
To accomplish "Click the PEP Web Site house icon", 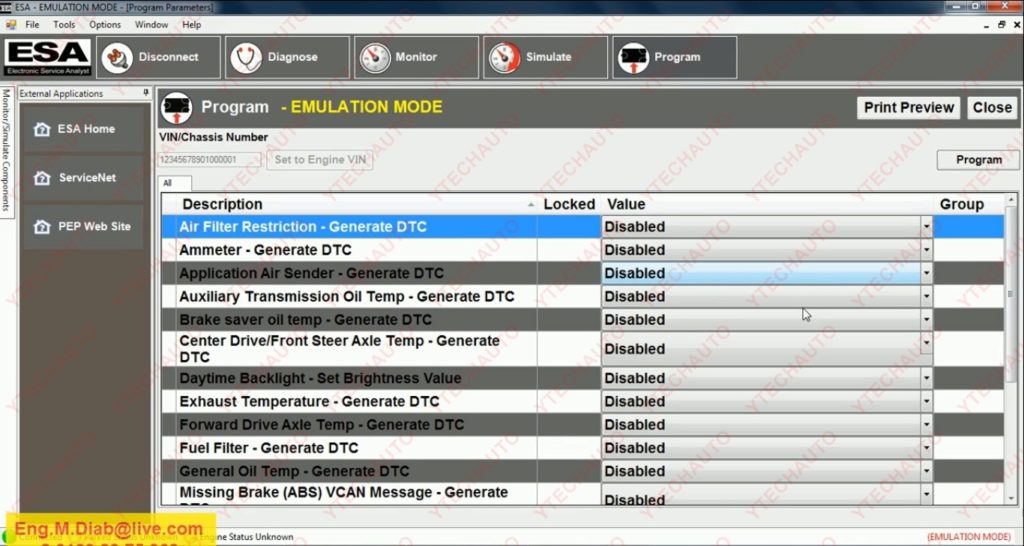I will coord(42,227).
